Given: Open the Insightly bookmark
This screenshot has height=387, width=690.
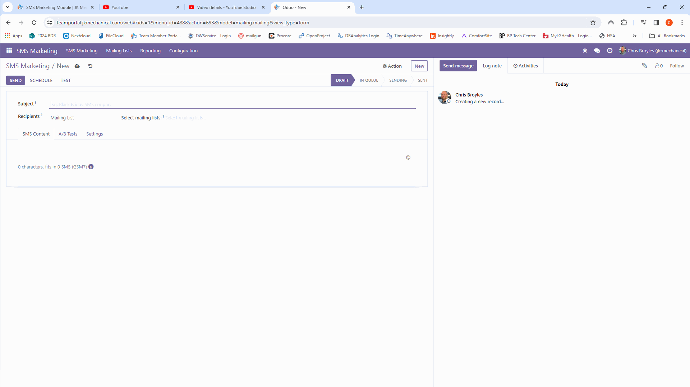Looking at the screenshot, I should click(442, 36).
